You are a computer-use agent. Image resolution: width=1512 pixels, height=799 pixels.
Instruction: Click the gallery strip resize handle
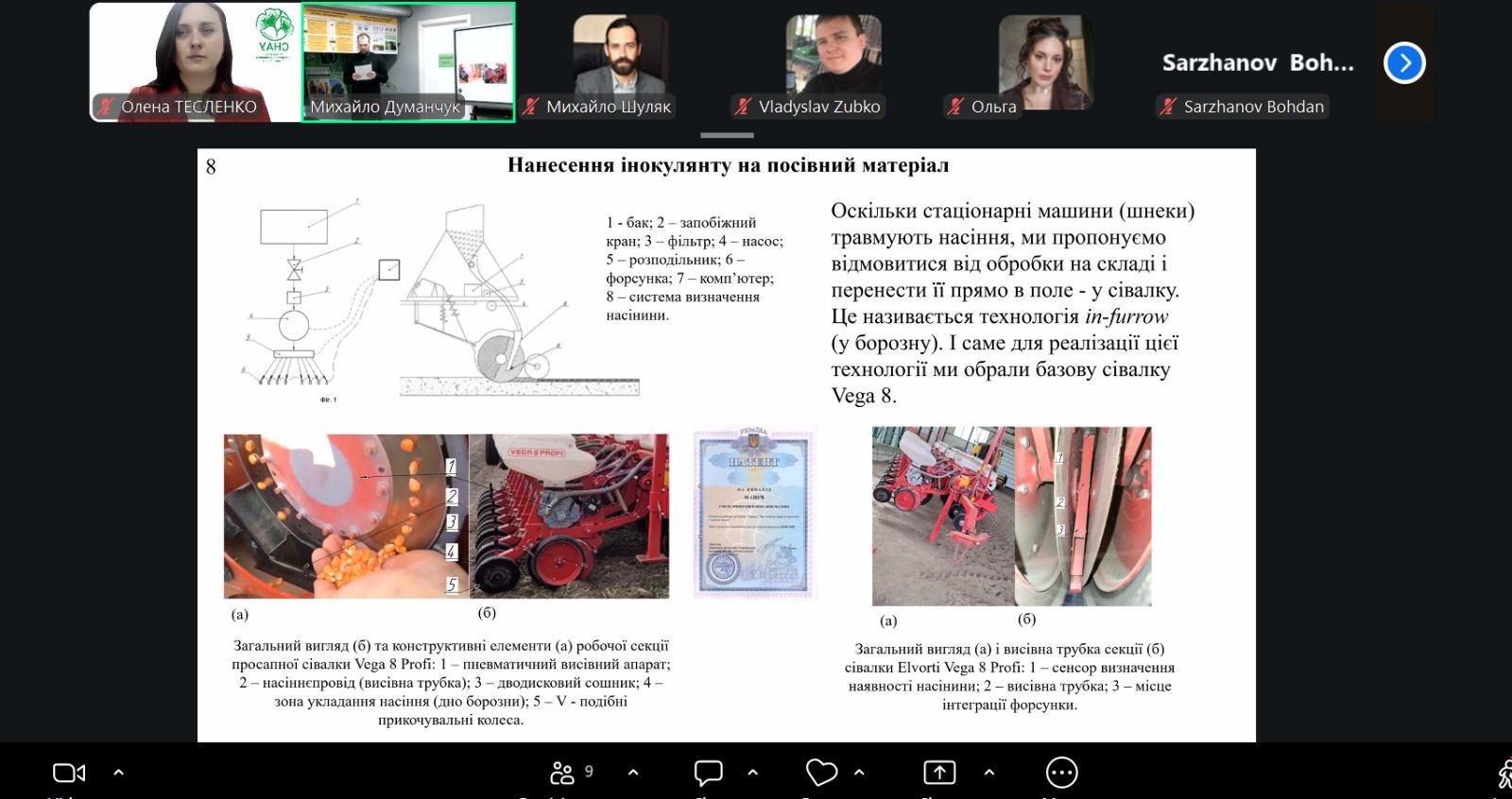pyautogui.click(x=726, y=135)
